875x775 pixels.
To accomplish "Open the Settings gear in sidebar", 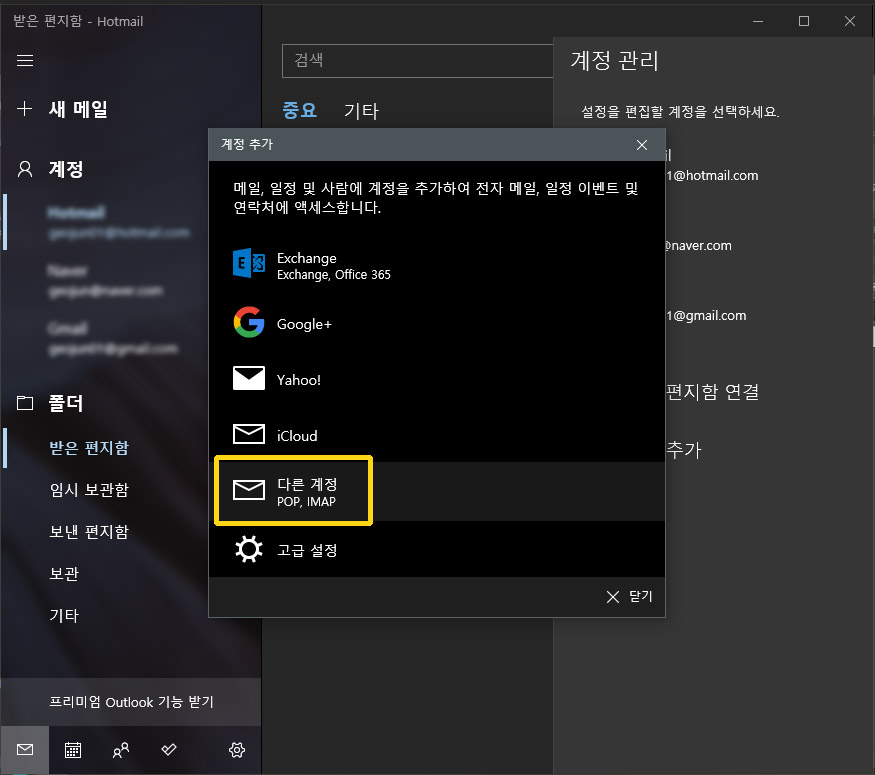I will 237,749.
